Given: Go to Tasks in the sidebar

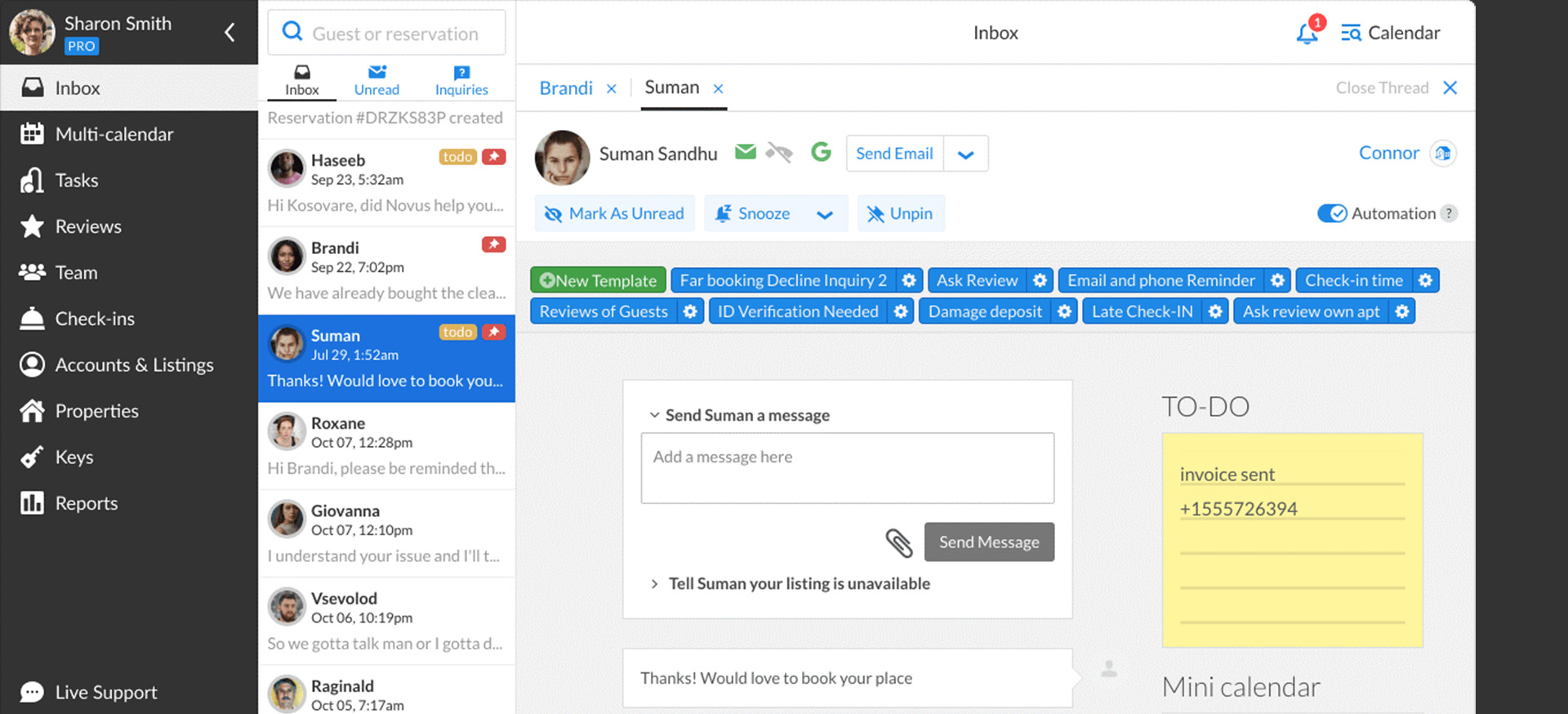Looking at the screenshot, I should tap(129, 181).
